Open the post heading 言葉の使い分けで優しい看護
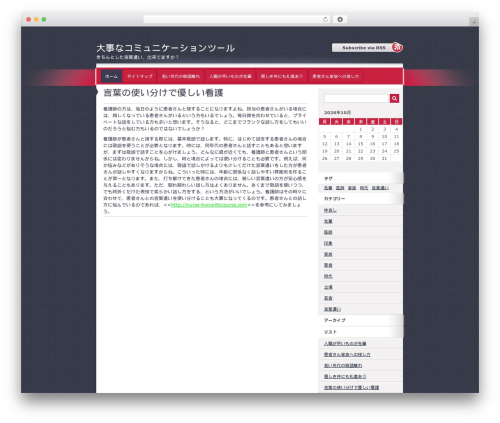 click(x=163, y=93)
